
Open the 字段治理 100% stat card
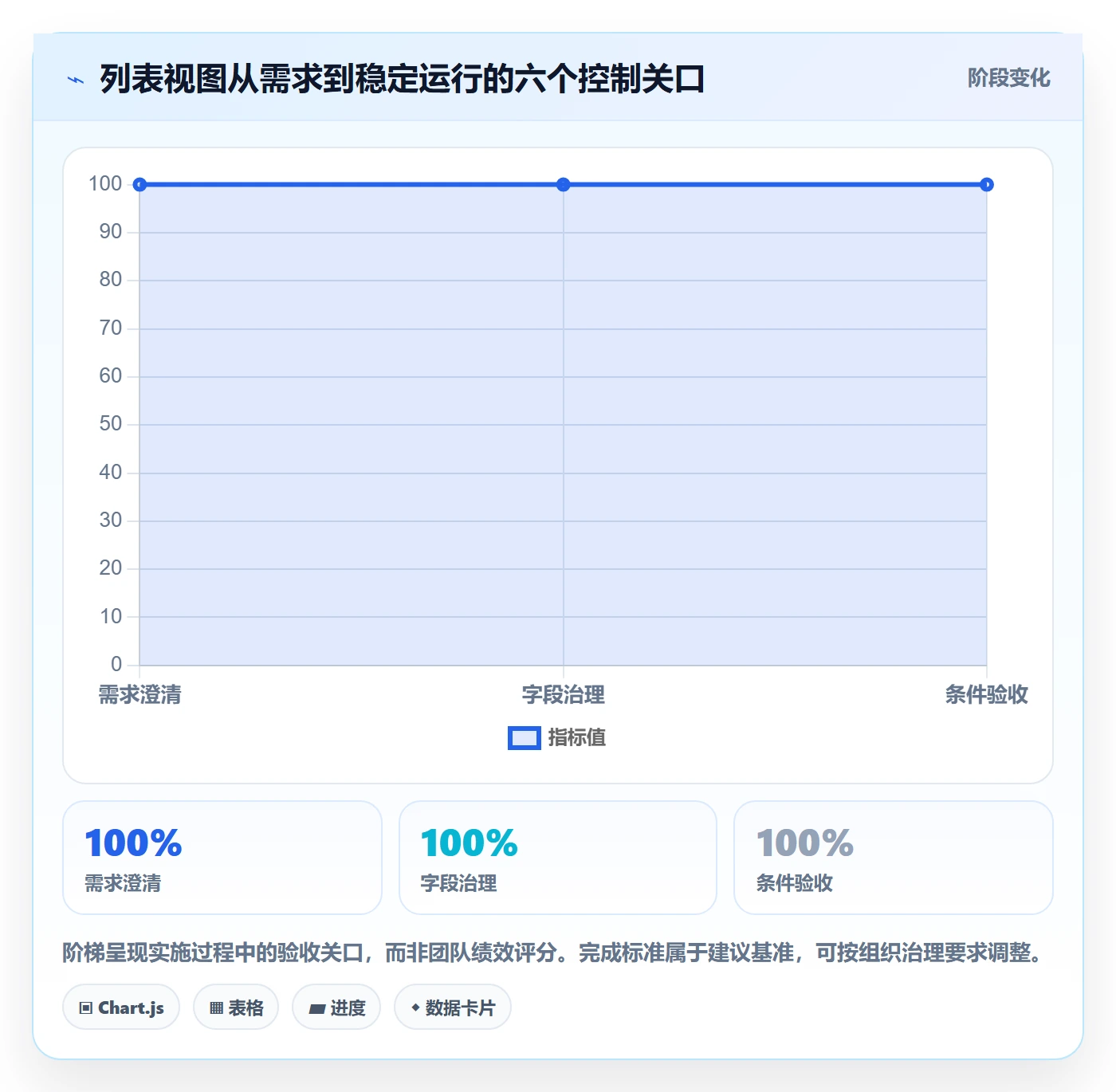[558, 858]
